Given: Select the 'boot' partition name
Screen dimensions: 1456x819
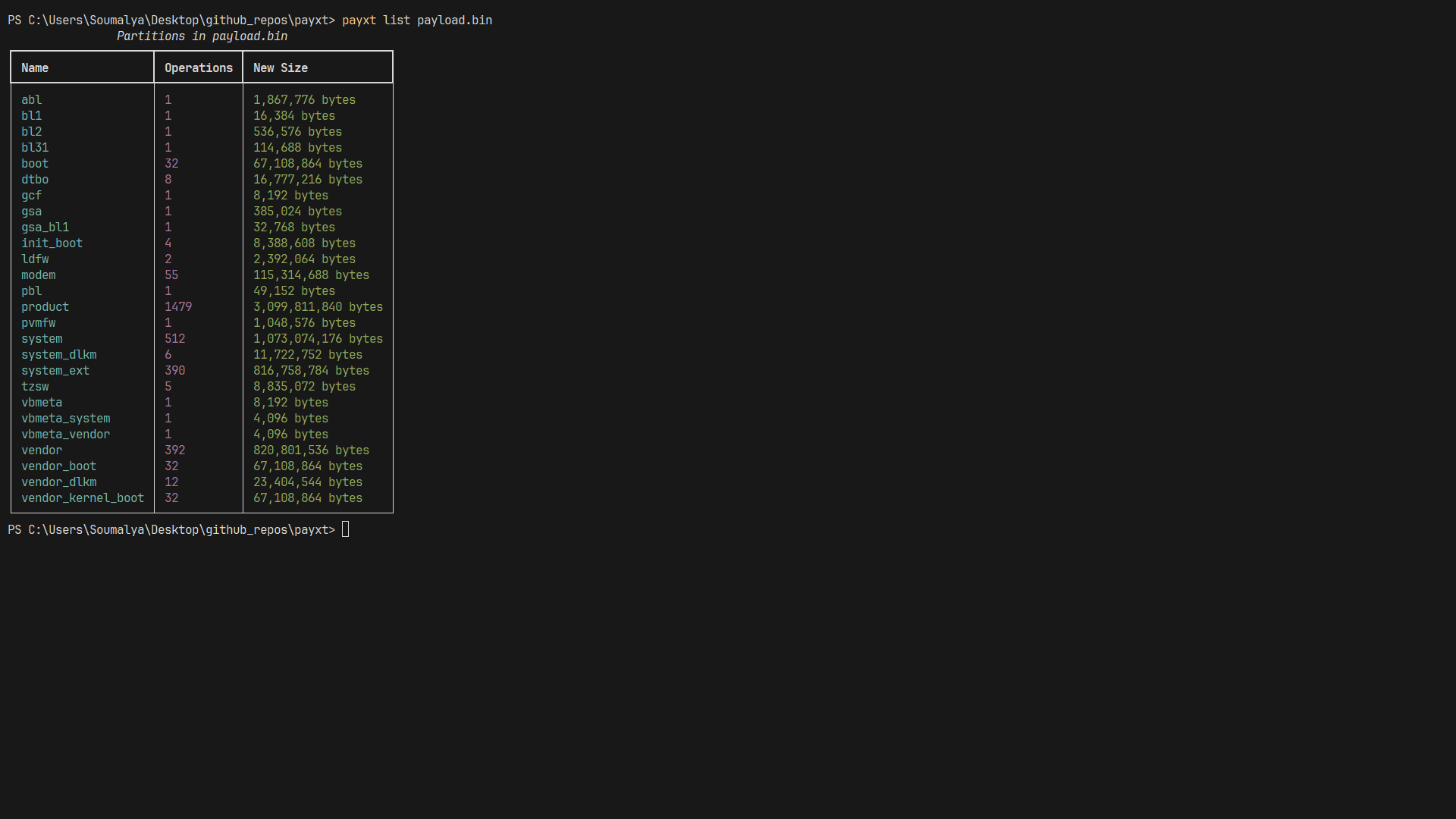Looking at the screenshot, I should click(35, 164).
